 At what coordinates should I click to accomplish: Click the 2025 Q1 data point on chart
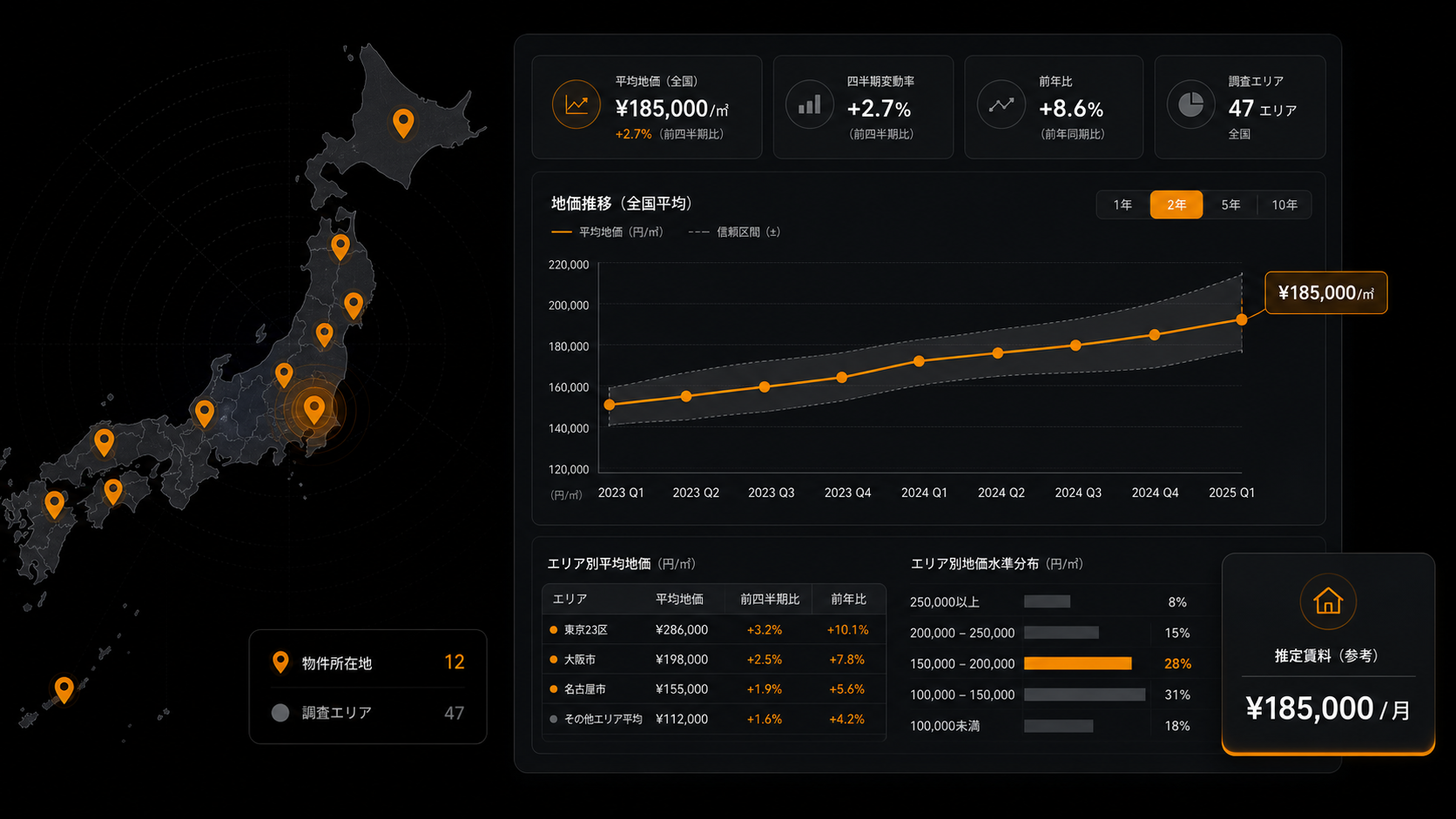(x=1242, y=319)
